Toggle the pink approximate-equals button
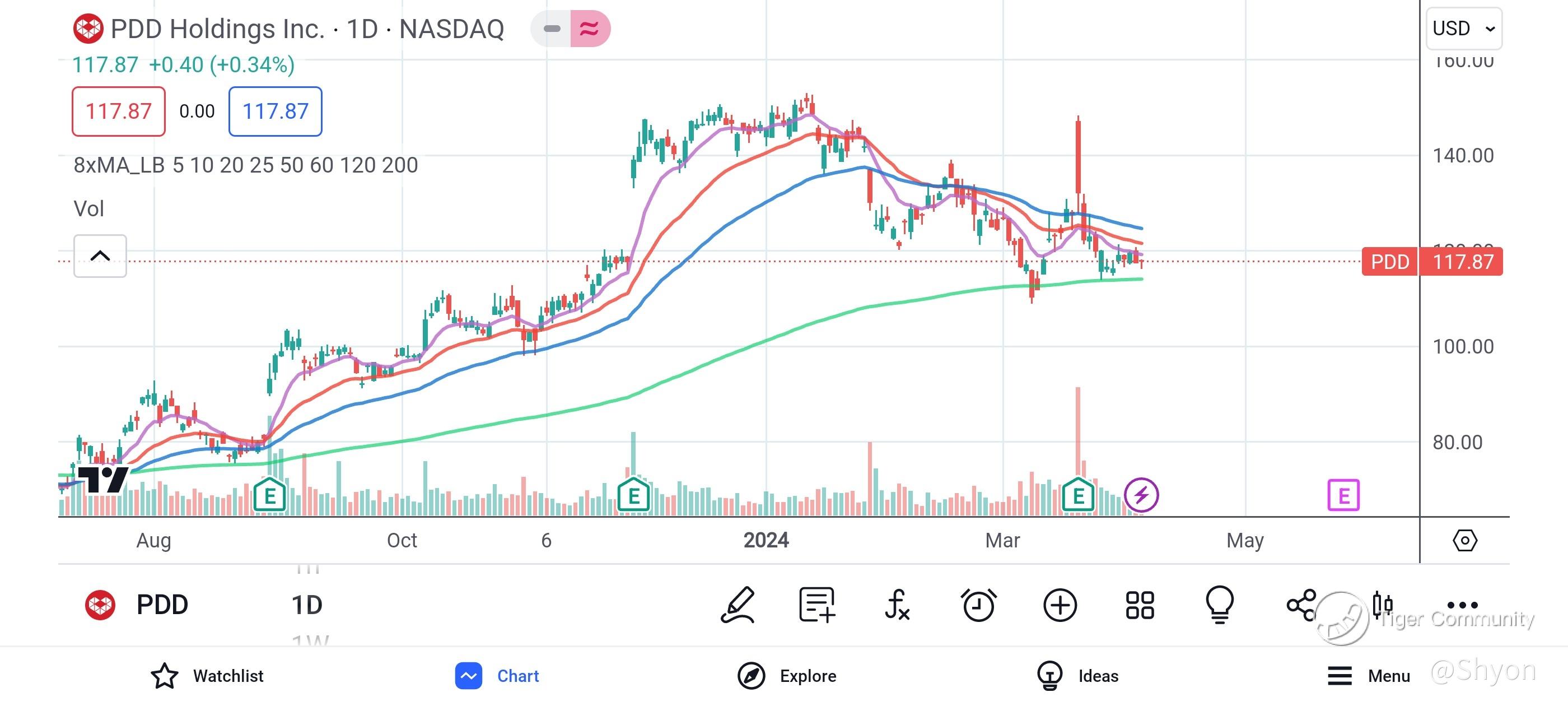The height and width of the screenshot is (706, 1568). (589, 29)
